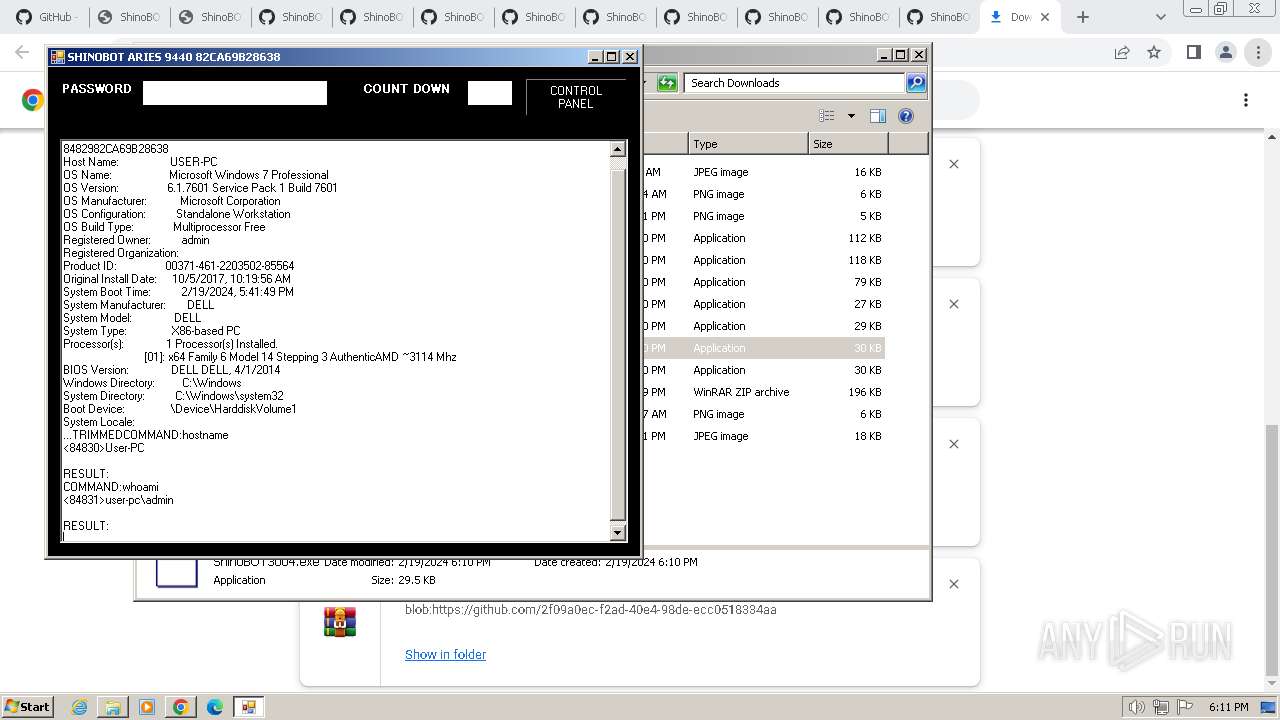Viewport: 1280px width, 720px height.
Task: Click Chrome share page icon
Action: (1122, 52)
